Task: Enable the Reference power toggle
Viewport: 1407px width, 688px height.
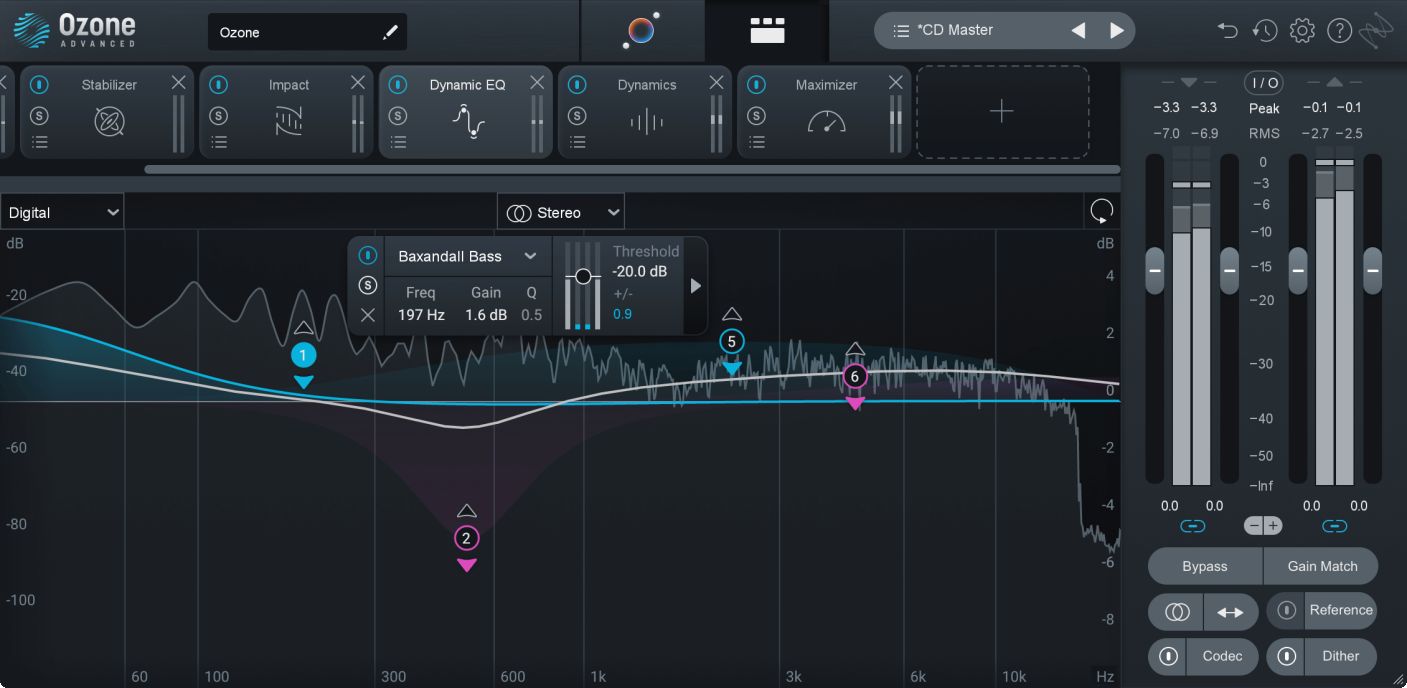Action: [1287, 610]
